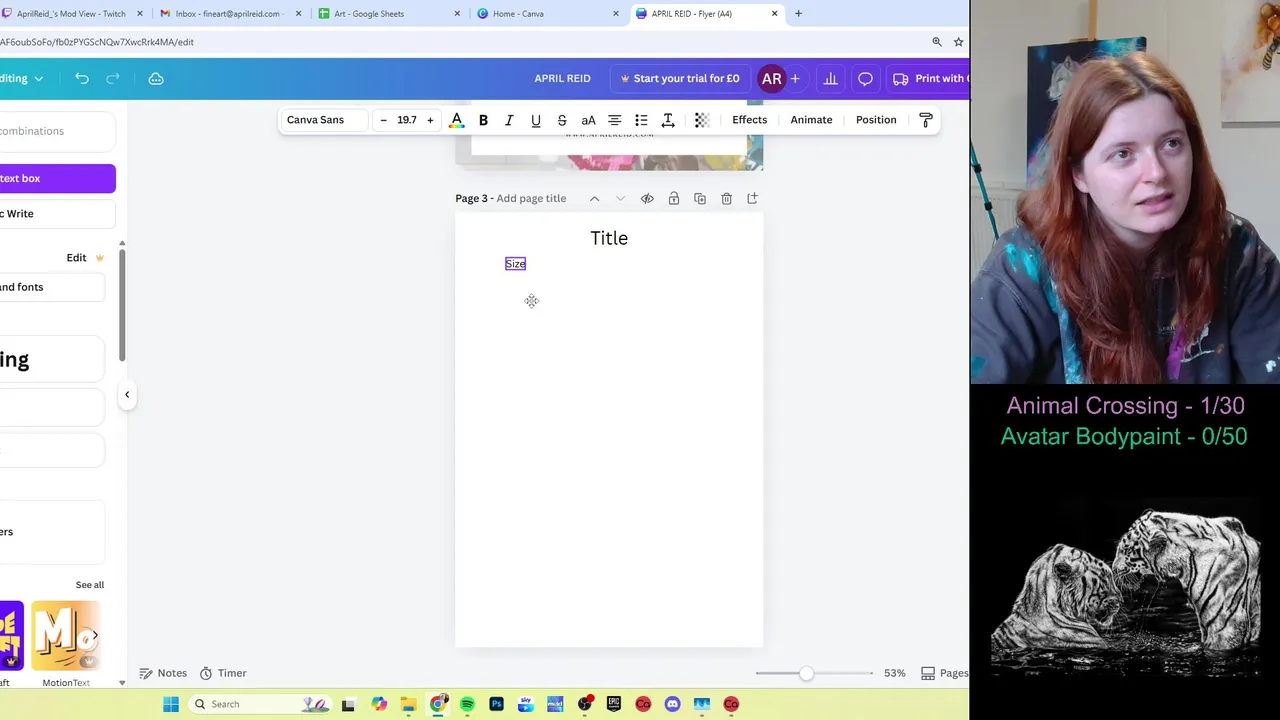Viewport: 1280px width, 720px height.
Task: Click the Edit brand kit link
Action: click(76, 258)
